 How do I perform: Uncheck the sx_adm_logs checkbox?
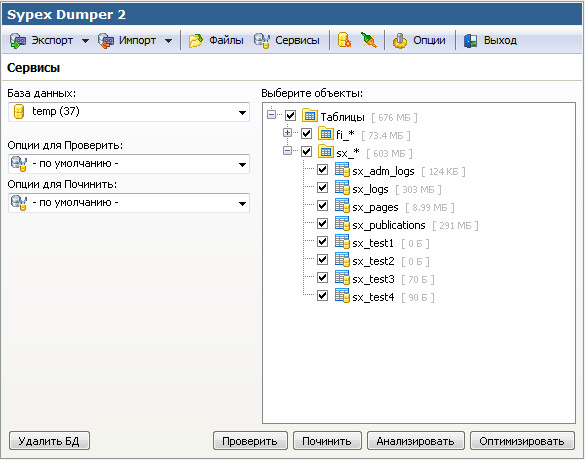point(322,170)
